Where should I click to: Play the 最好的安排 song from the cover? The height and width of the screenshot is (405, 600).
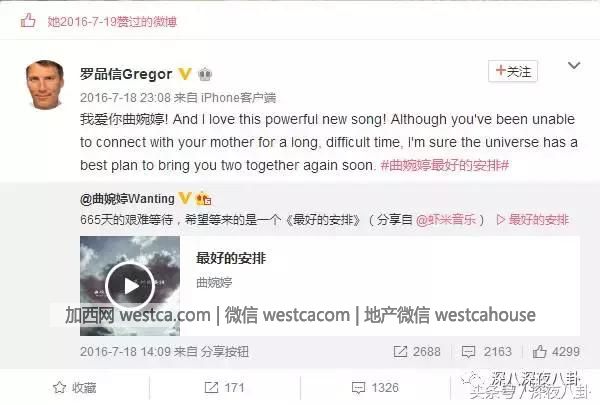tap(130, 286)
